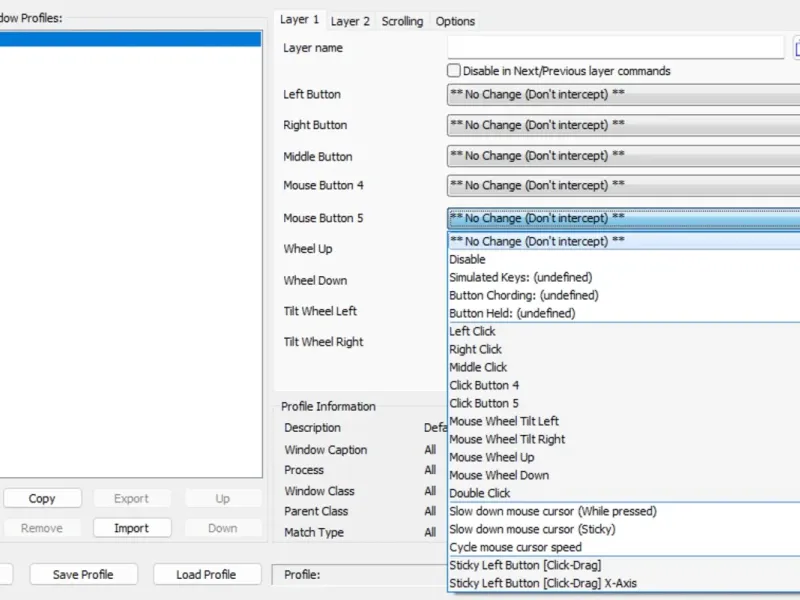Click the Parent Class row label
The width and height of the screenshot is (800, 600).
(x=316, y=511)
